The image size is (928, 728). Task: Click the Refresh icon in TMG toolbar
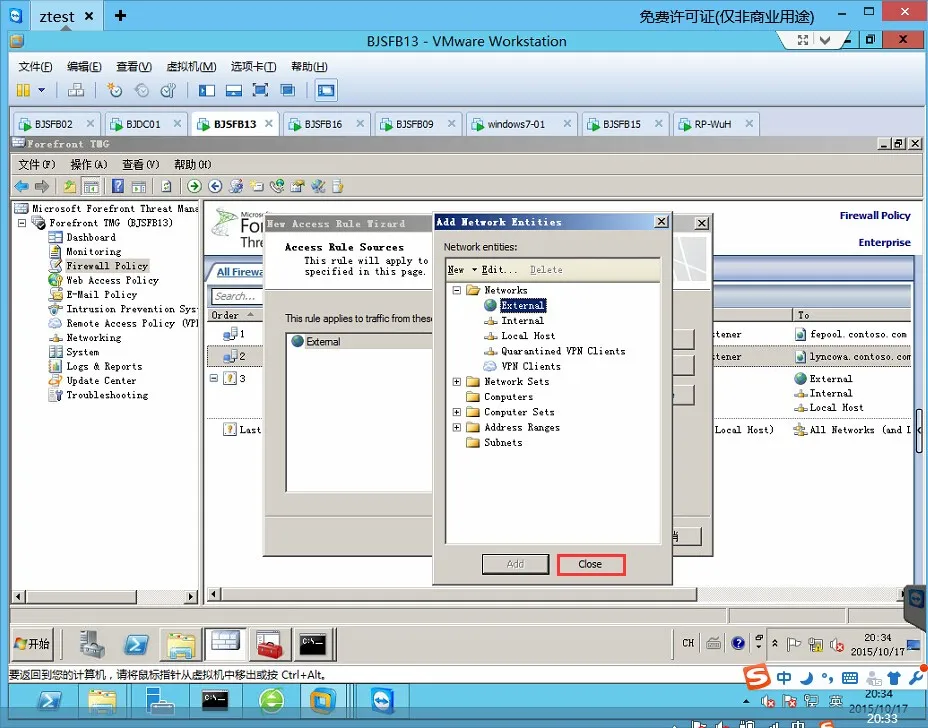166,186
